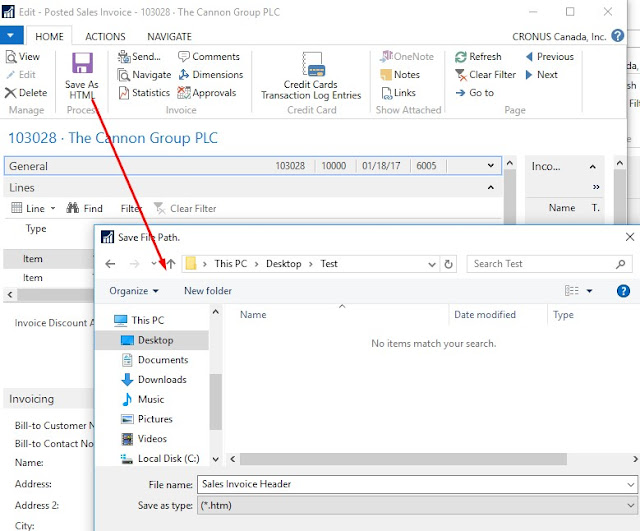Refresh the Test folder view
The image size is (640, 531).
coord(448,264)
